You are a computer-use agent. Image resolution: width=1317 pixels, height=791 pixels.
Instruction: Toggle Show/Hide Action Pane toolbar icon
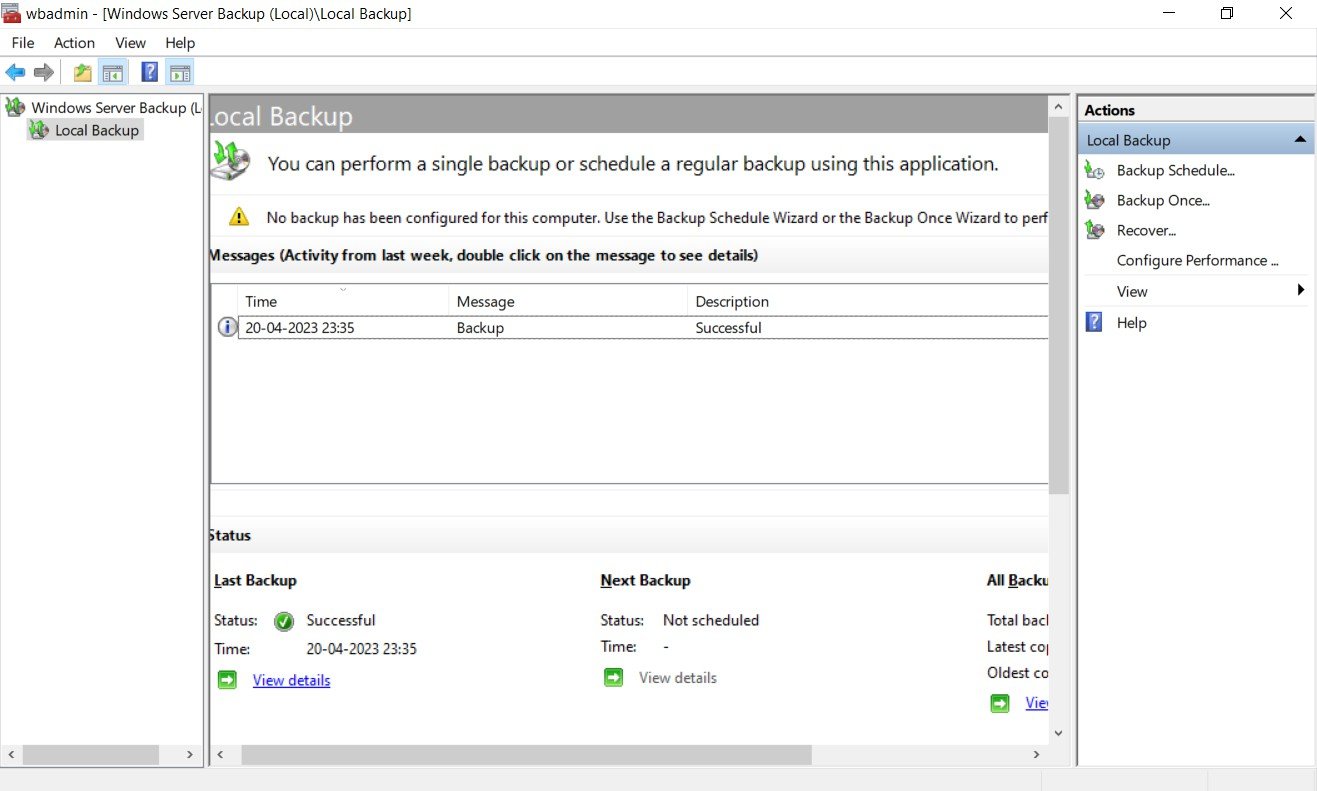180,72
